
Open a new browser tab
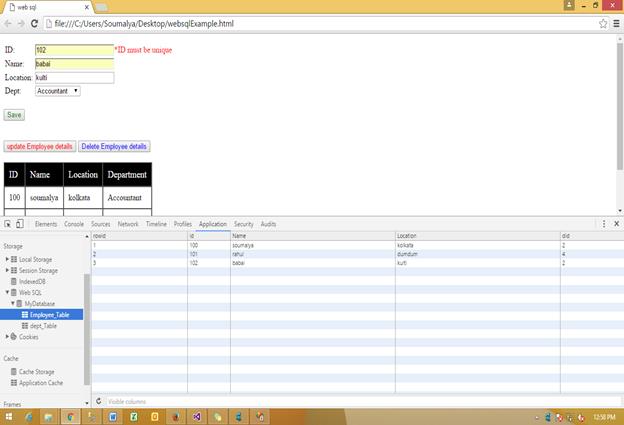coord(101,7)
